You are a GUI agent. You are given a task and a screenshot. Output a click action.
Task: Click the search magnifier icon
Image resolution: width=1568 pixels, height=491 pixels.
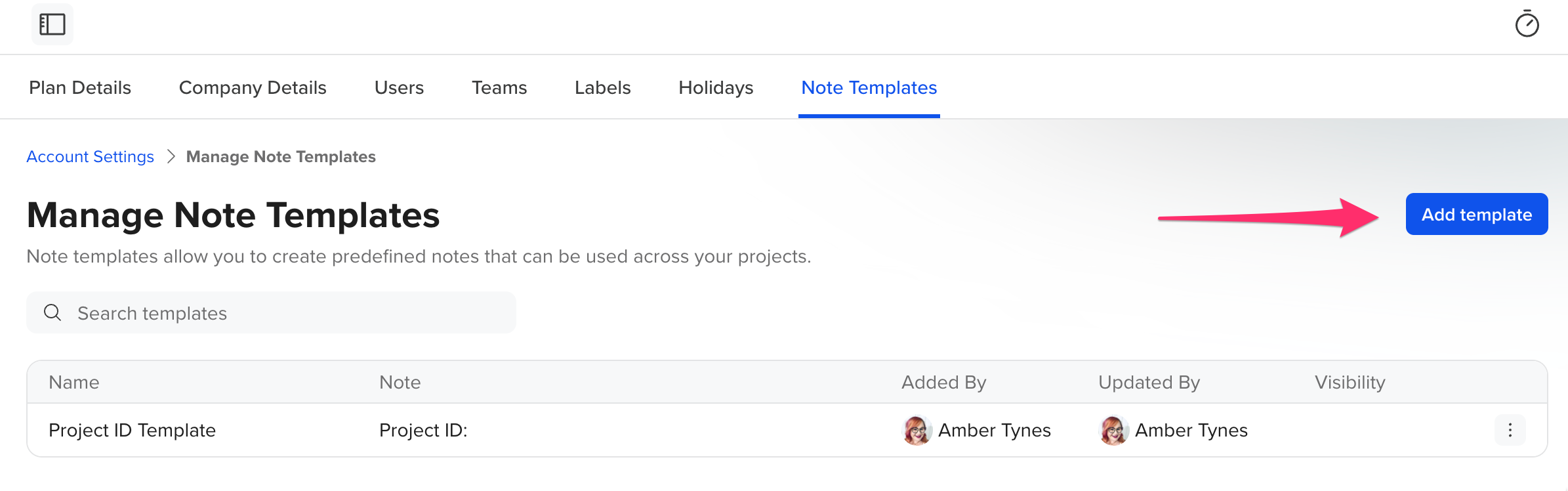pyautogui.click(x=52, y=312)
